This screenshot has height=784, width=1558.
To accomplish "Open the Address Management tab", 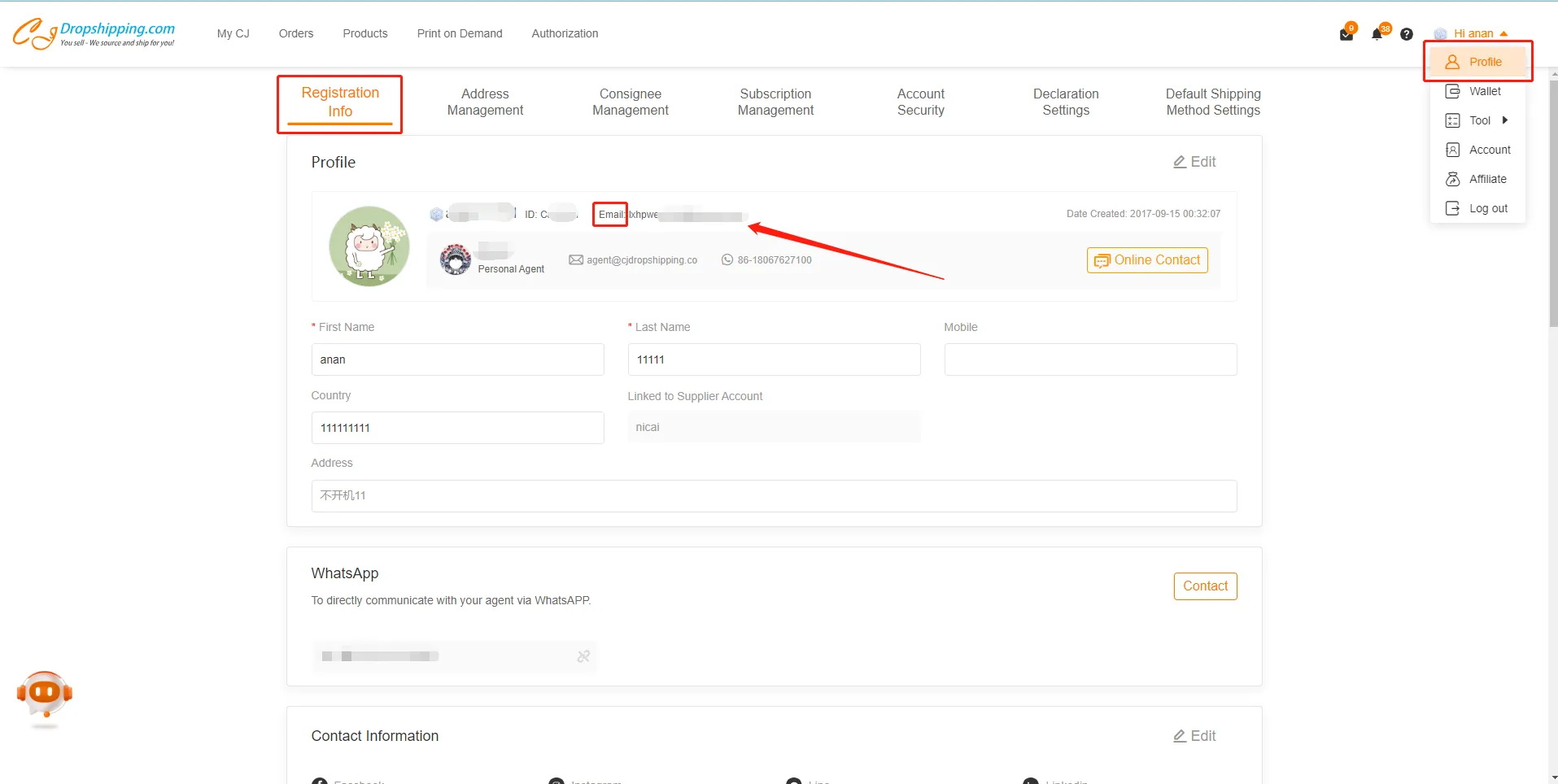I will (485, 102).
